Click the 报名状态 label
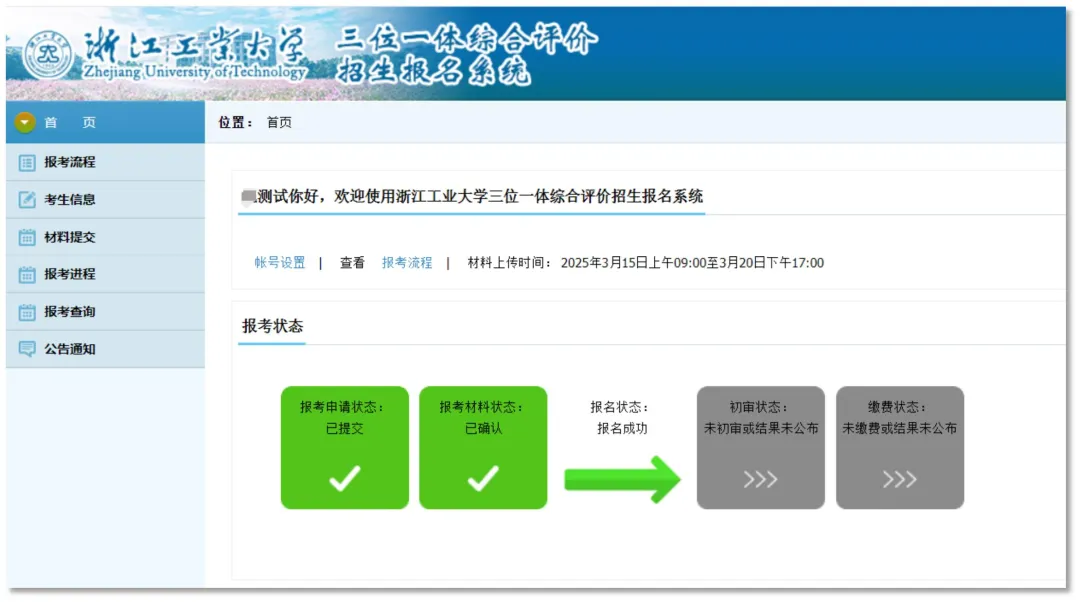The height and width of the screenshot is (602, 1080). tap(619, 407)
